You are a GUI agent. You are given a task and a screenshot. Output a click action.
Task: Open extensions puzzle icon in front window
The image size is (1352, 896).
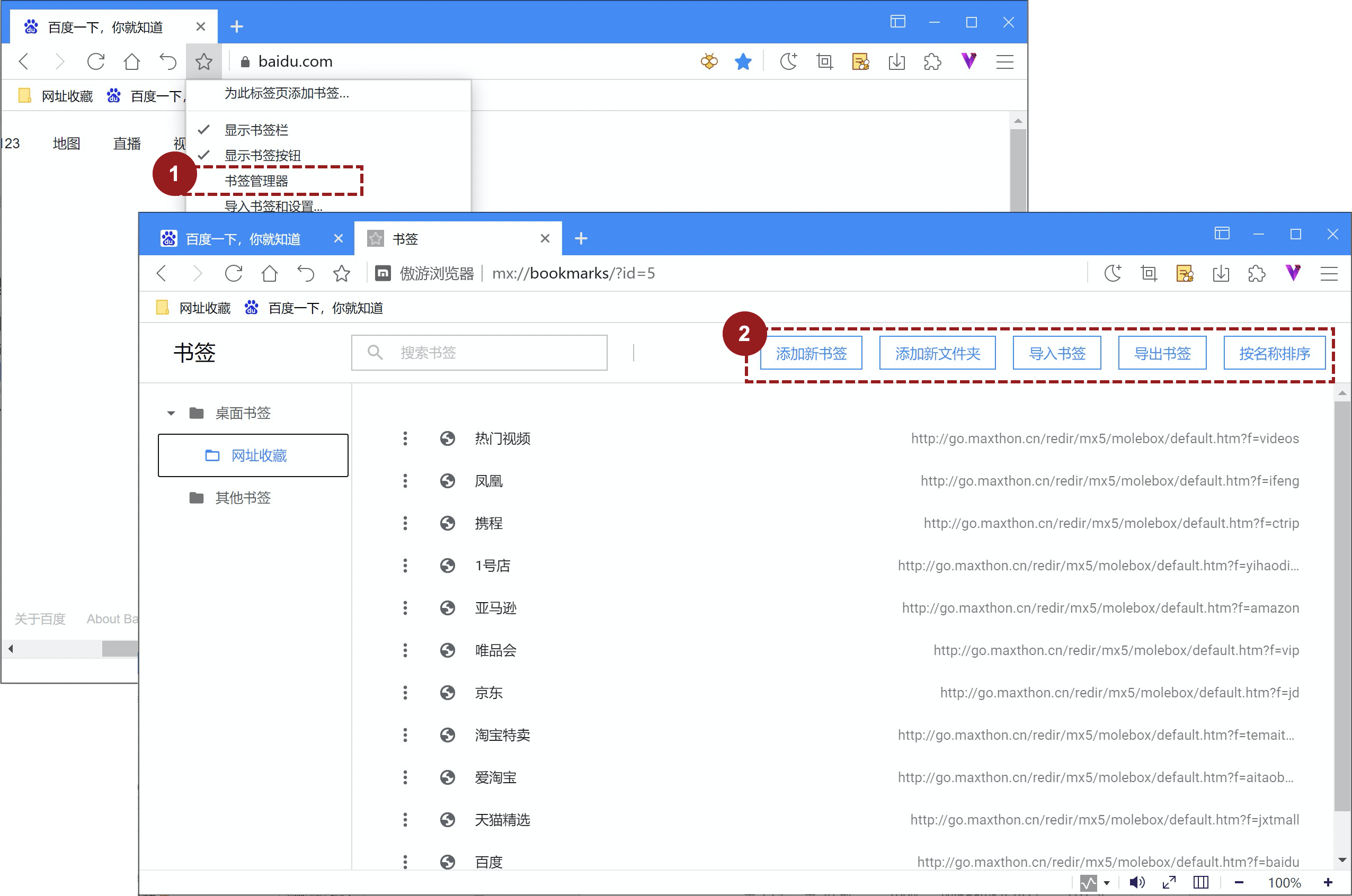(1257, 273)
